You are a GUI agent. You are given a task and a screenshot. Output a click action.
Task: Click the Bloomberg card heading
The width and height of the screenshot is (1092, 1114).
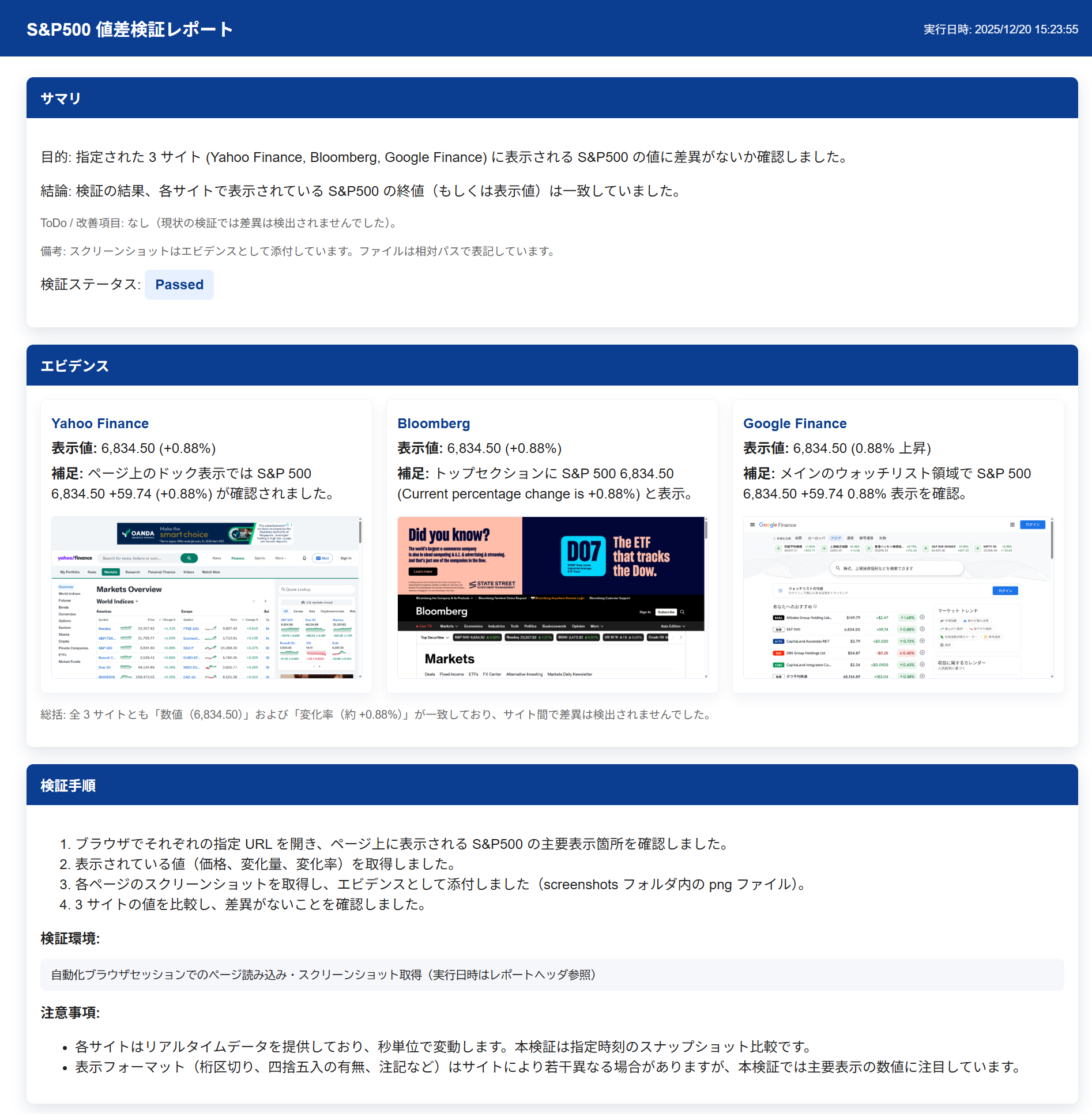pos(434,424)
